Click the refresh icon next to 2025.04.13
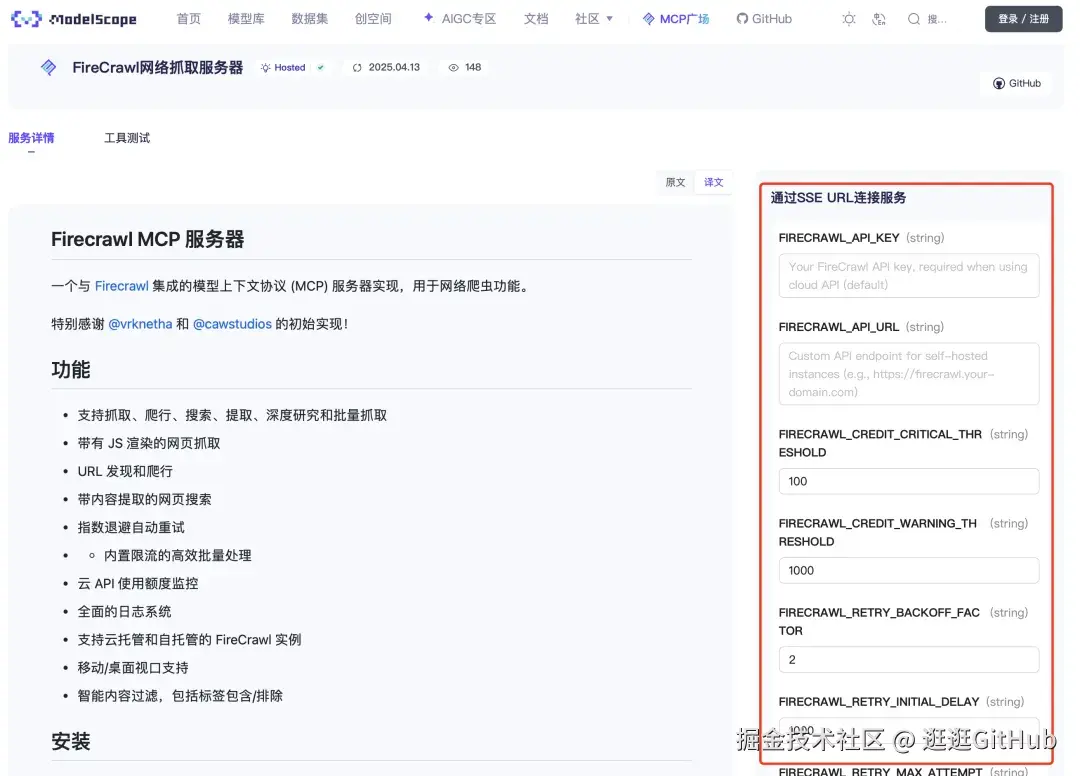Screen dimensions: 1080x776 coord(357,67)
